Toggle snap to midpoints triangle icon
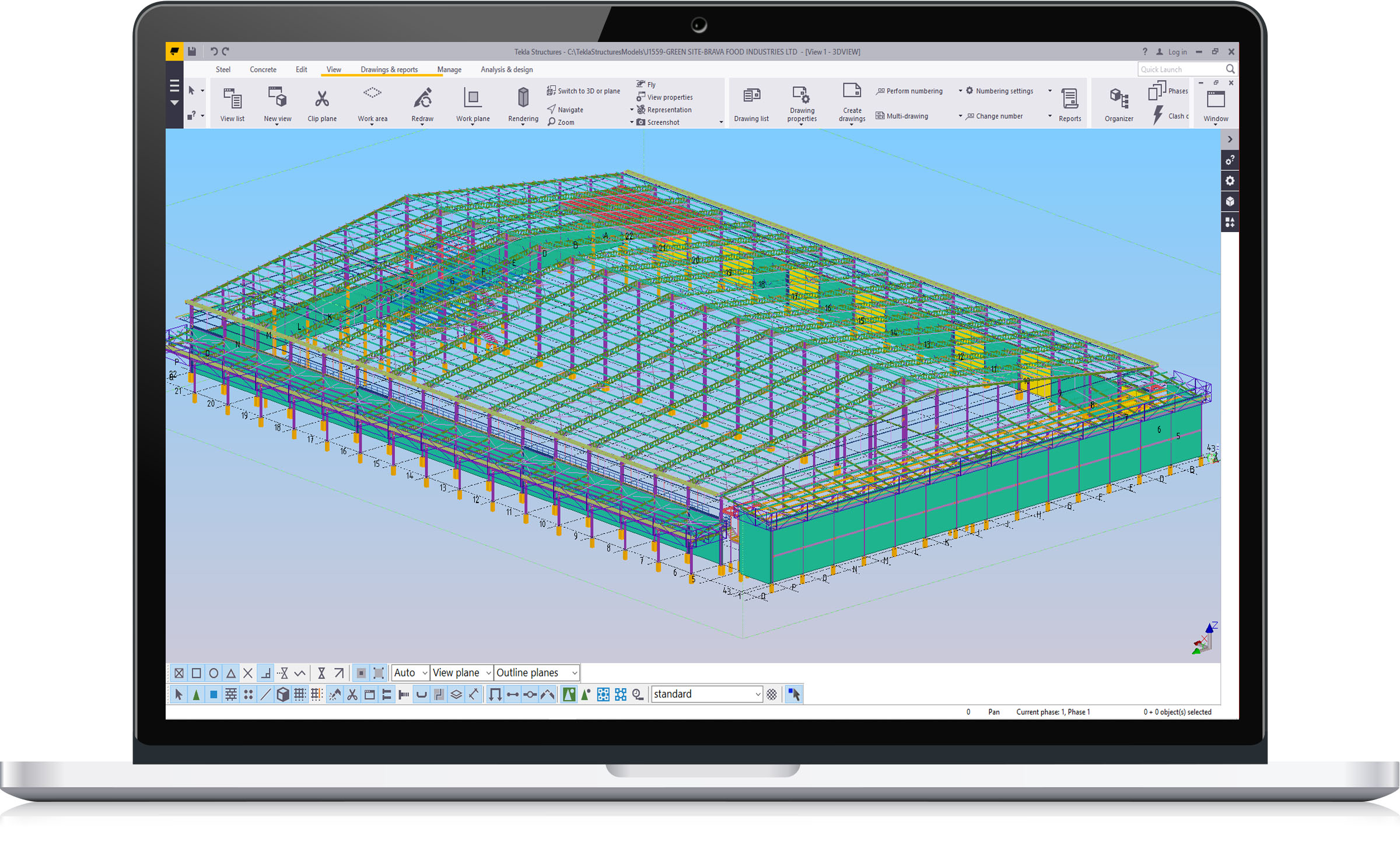This screenshot has height=842, width=1400. [x=231, y=673]
